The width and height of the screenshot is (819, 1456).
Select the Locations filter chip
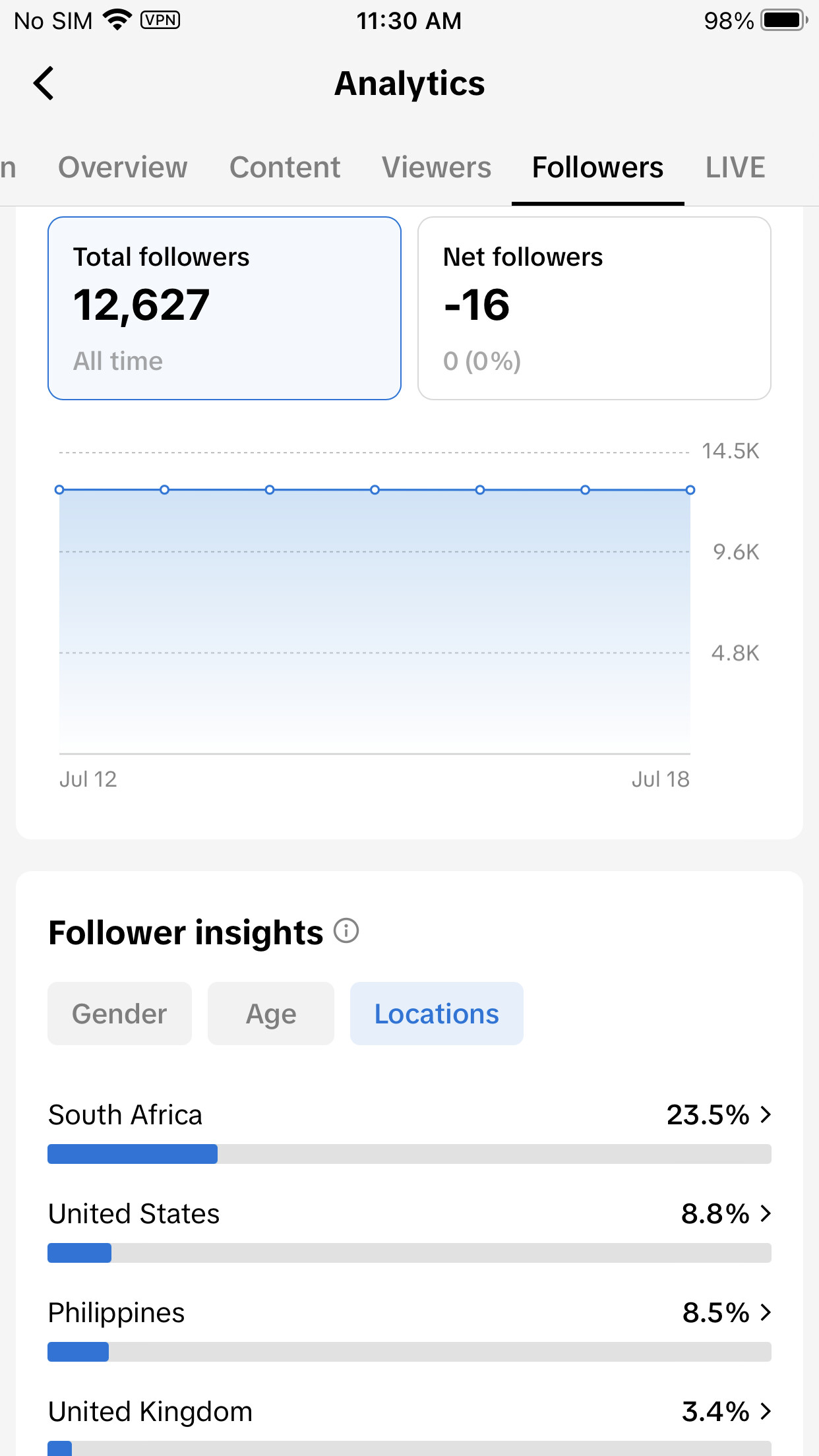pyautogui.click(x=437, y=1014)
